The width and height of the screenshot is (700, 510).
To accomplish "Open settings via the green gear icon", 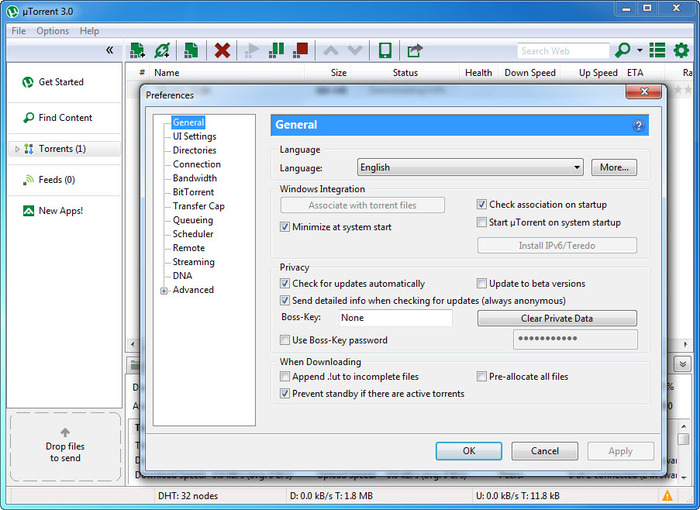I will tap(682, 50).
